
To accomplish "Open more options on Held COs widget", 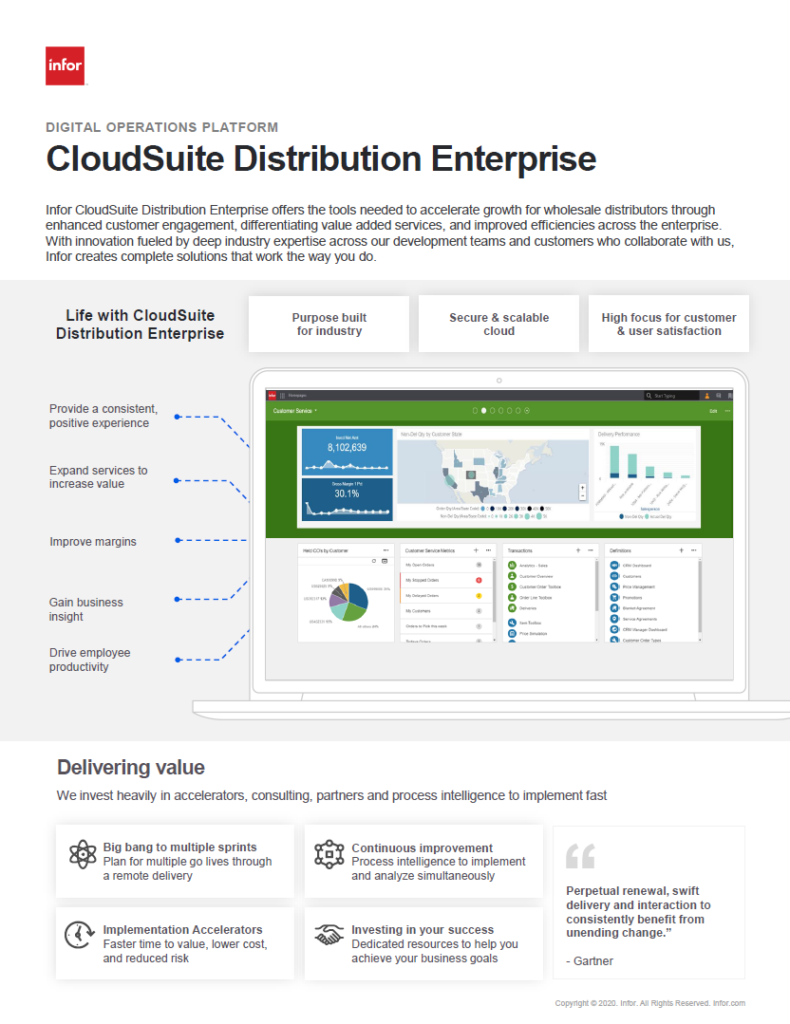I will point(385,551).
